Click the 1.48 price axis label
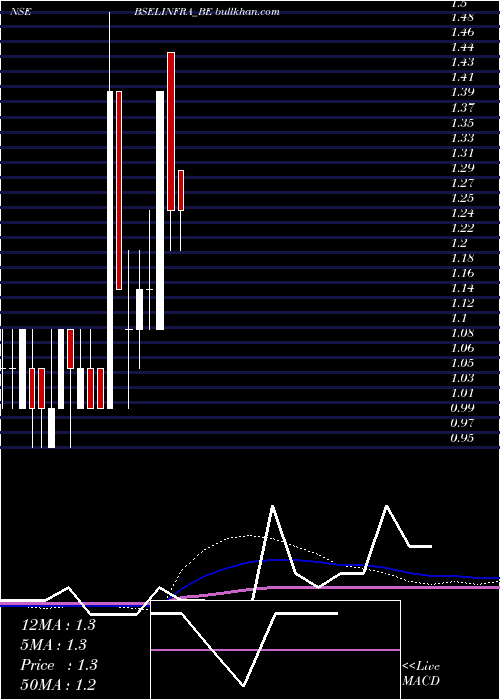This screenshot has height=700, width=500. coord(462,18)
